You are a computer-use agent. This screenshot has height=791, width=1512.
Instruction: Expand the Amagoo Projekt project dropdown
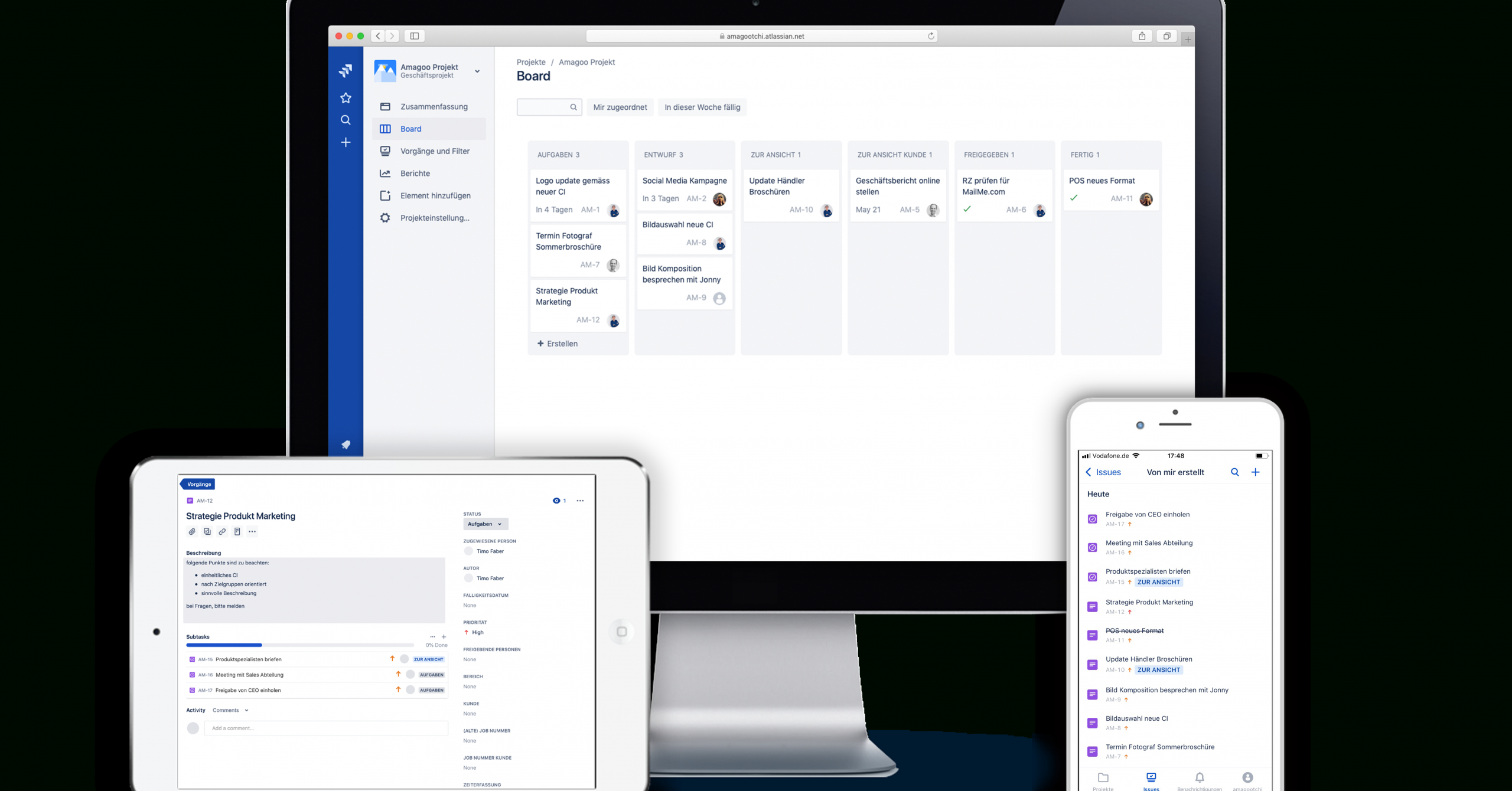point(477,71)
